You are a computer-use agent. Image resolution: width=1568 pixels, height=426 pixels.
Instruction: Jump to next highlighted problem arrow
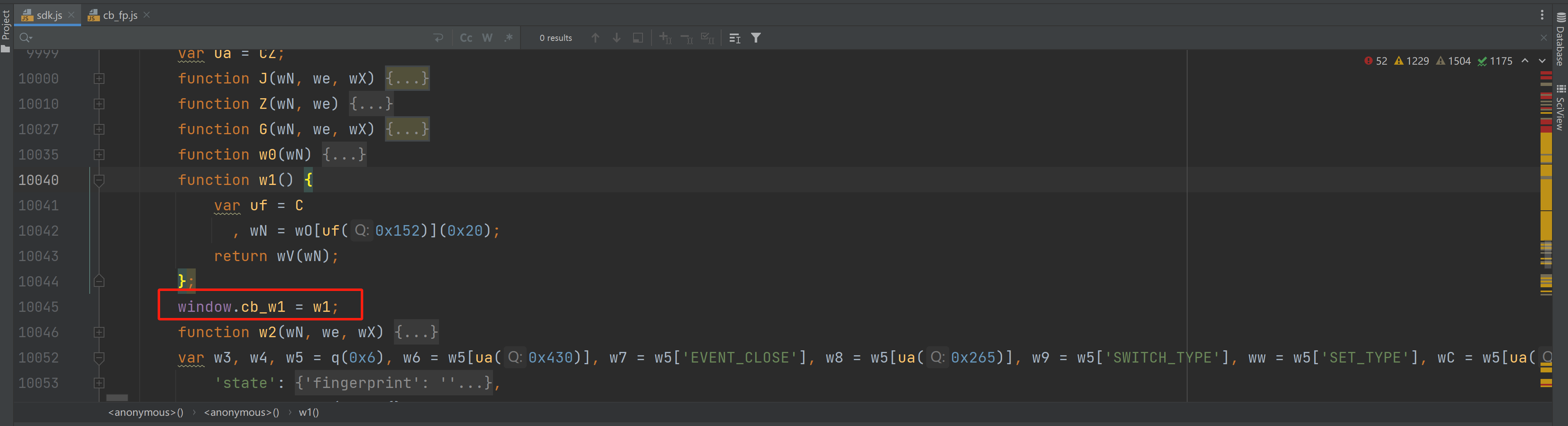[x=1542, y=61]
